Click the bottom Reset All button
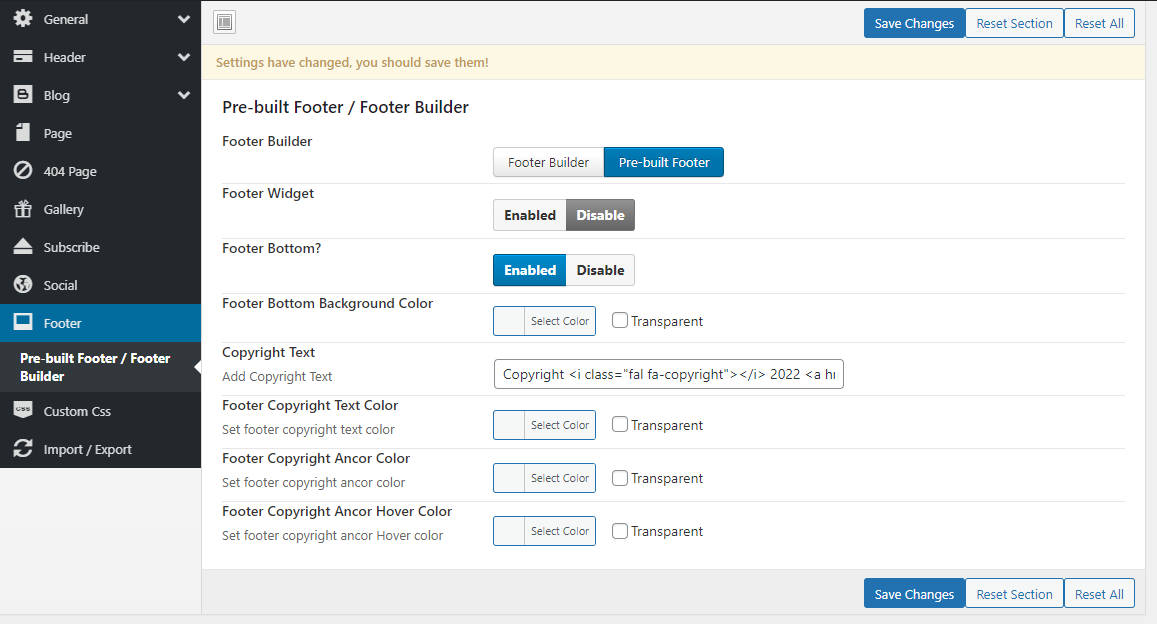This screenshot has width=1157, height=624. pyautogui.click(x=1099, y=594)
